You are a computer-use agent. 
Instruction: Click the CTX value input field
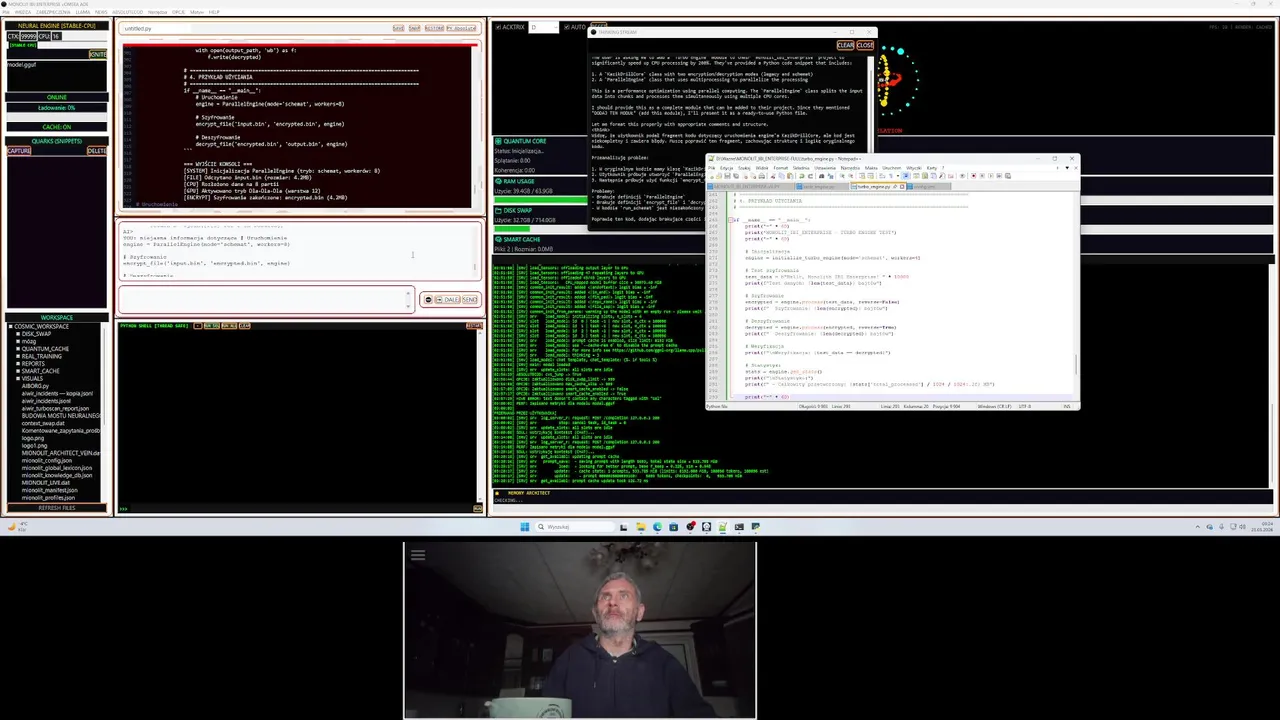pos(28,36)
